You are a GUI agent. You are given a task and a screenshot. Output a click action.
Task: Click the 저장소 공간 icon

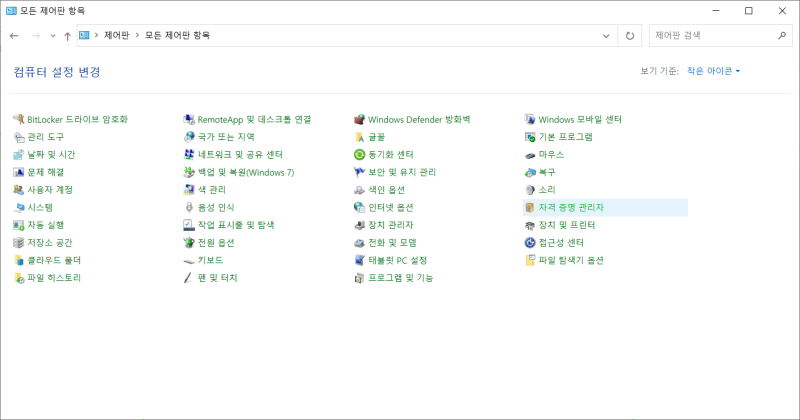point(19,243)
